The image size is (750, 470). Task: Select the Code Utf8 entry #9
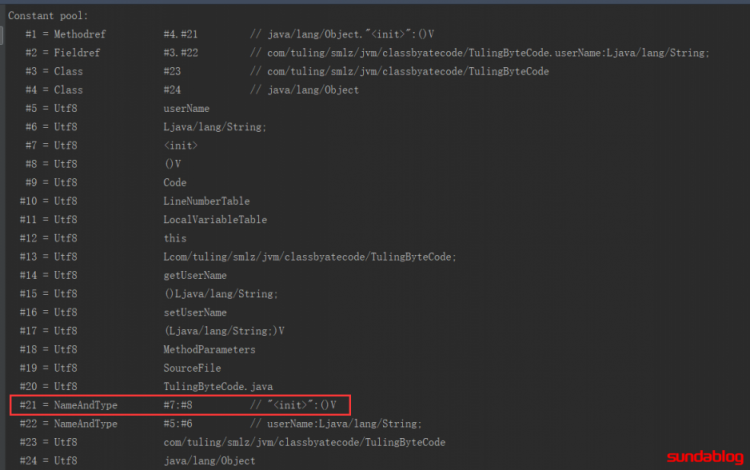coord(106,183)
